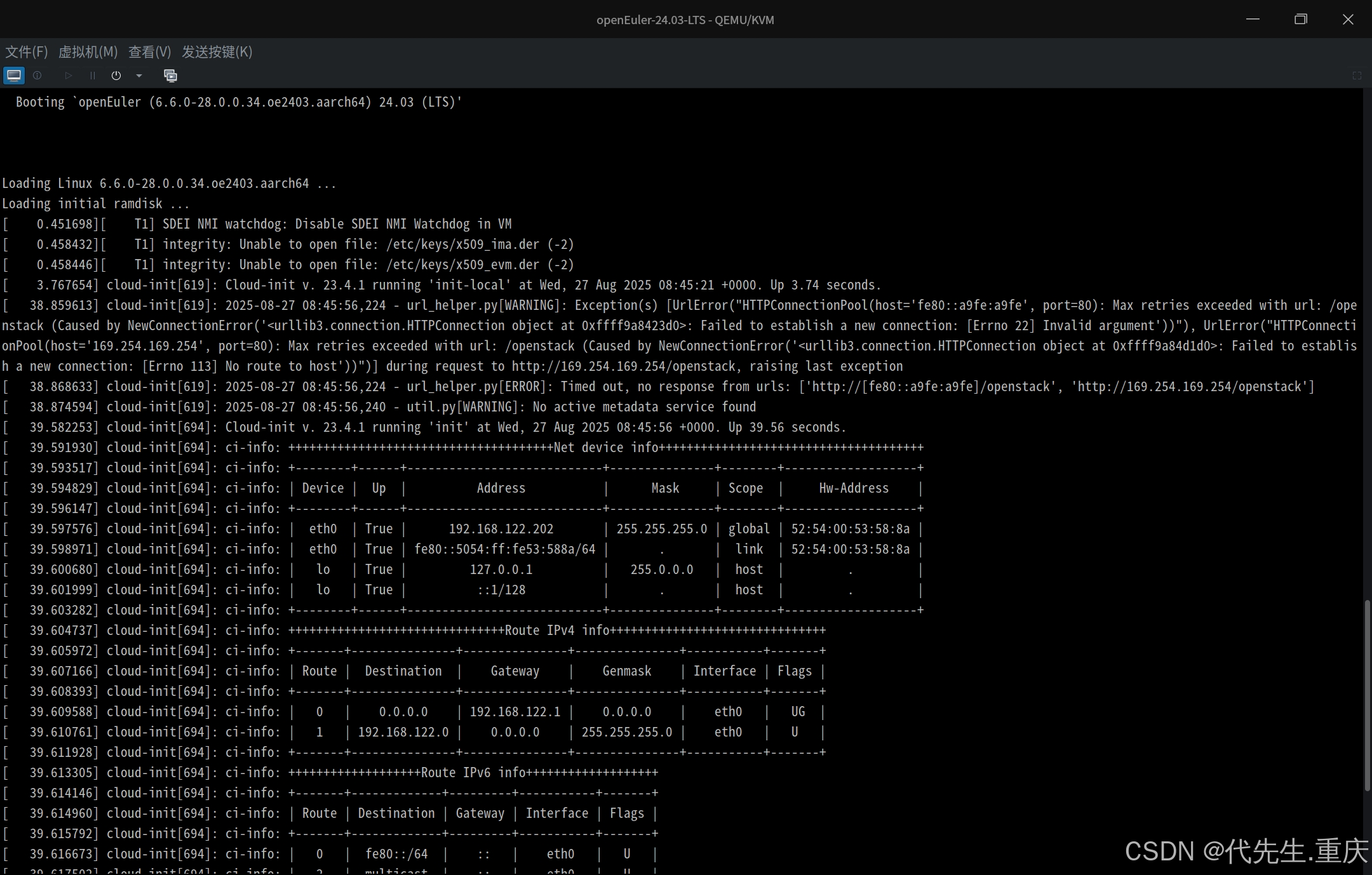Minimize the QEMU/KVM window
Viewport: 1372px width, 875px height.
pyautogui.click(x=1253, y=19)
